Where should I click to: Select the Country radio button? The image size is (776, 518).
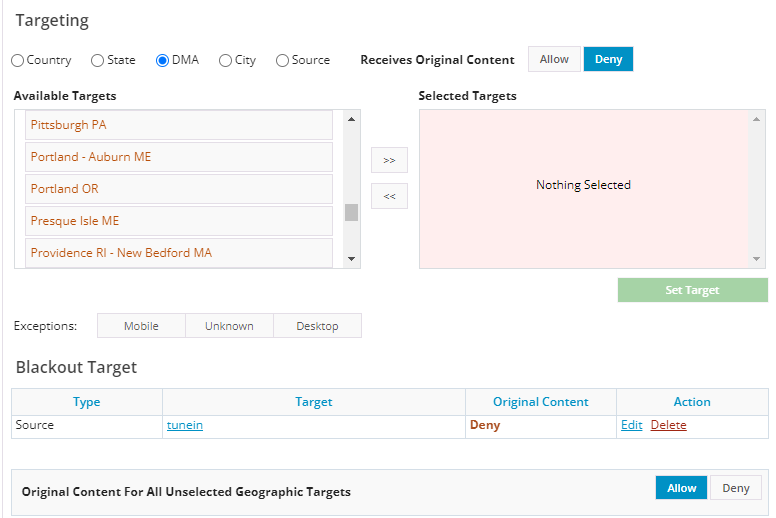18,60
